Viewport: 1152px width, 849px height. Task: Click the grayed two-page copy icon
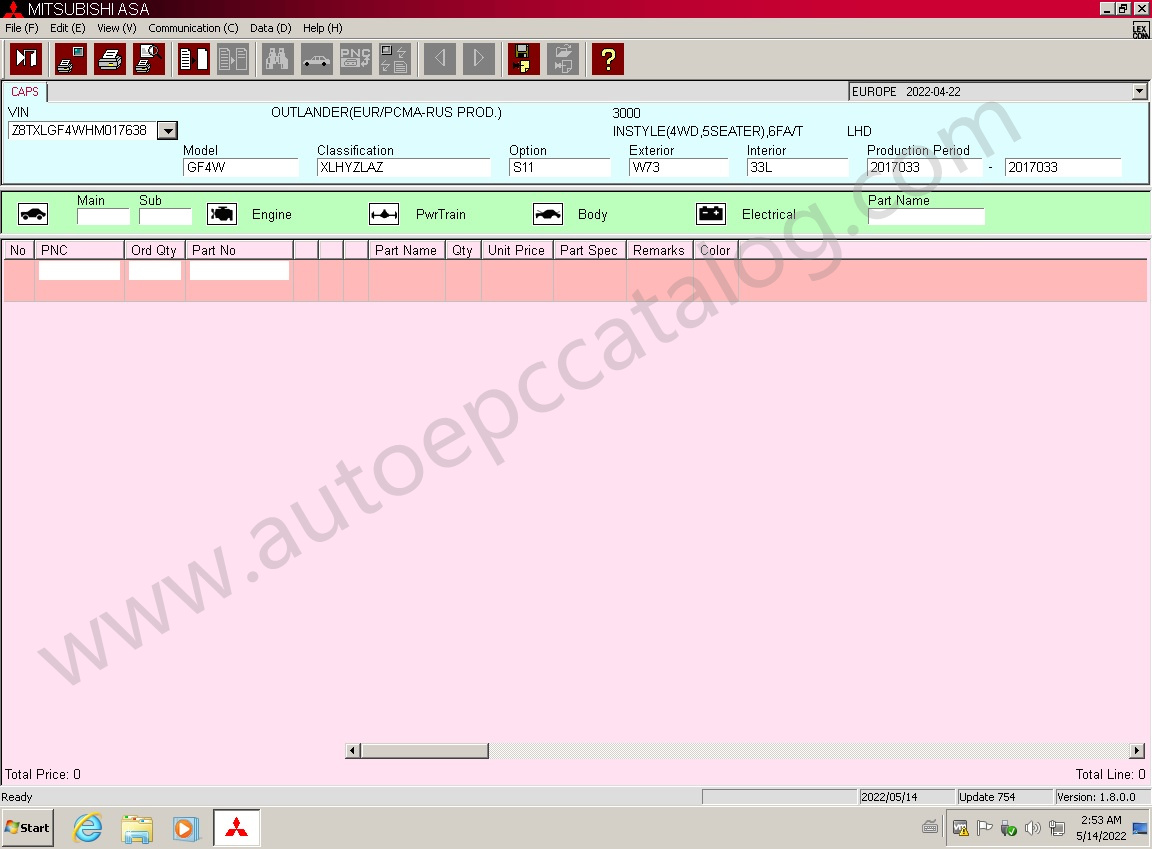(233, 59)
